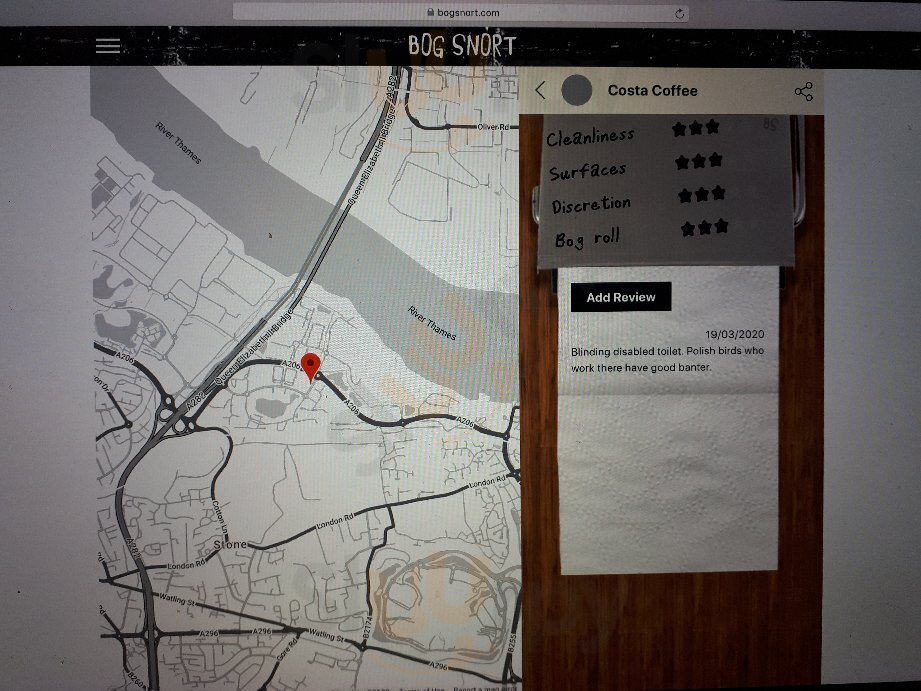Image resolution: width=921 pixels, height=691 pixels.
Task: Click the Surfaces star rating
Action: click(x=698, y=161)
